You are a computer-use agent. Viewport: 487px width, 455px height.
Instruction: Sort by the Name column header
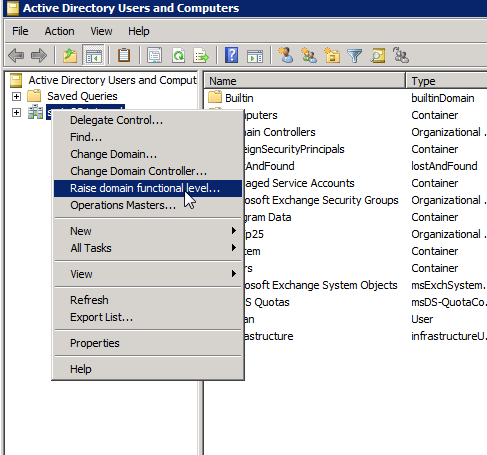[304, 81]
